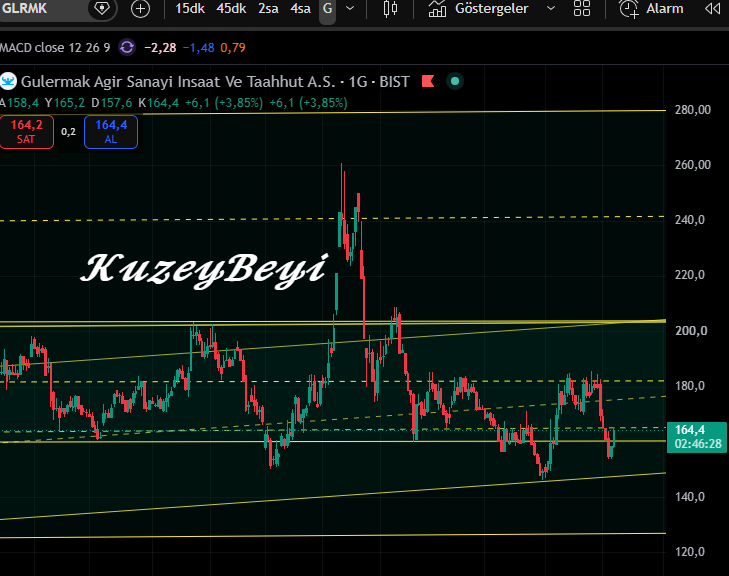
Task: Add a symbol to compare with plus icon
Action: (x=140, y=9)
